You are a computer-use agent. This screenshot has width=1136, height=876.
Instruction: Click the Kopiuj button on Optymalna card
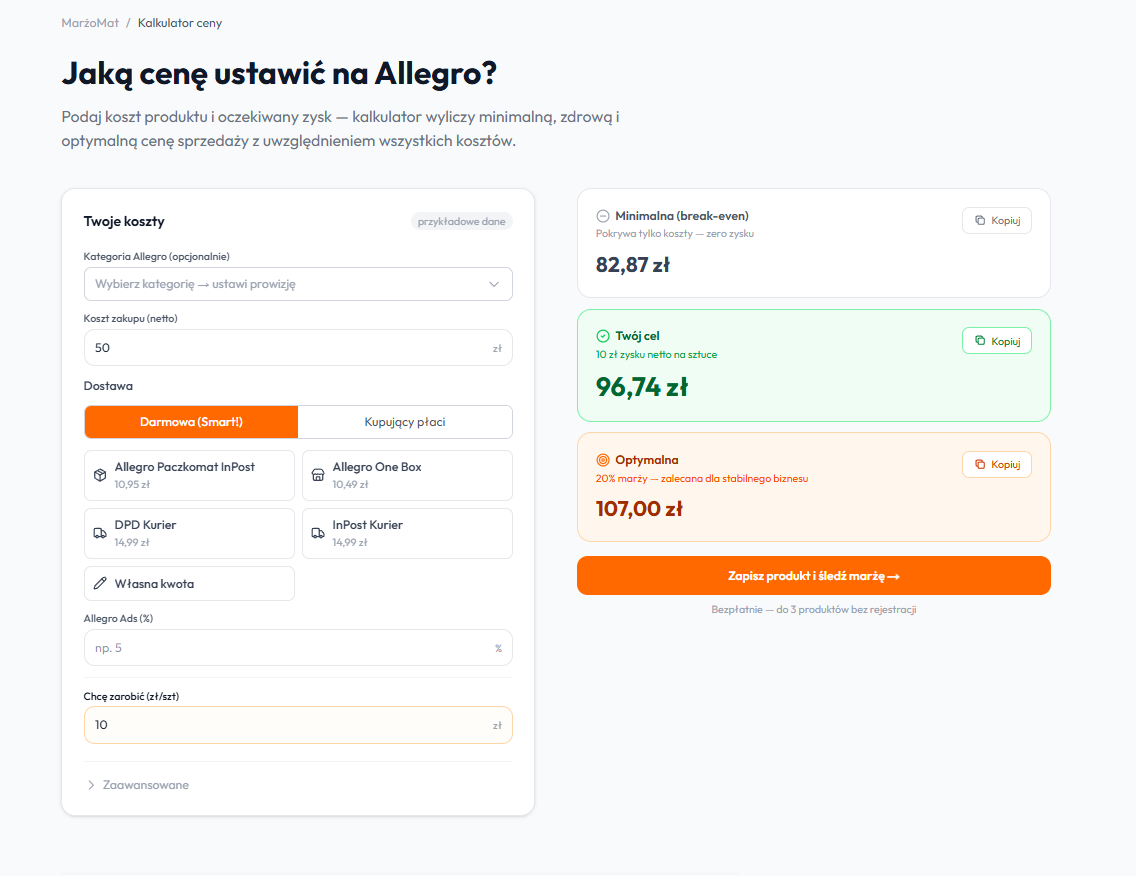[x=996, y=464]
